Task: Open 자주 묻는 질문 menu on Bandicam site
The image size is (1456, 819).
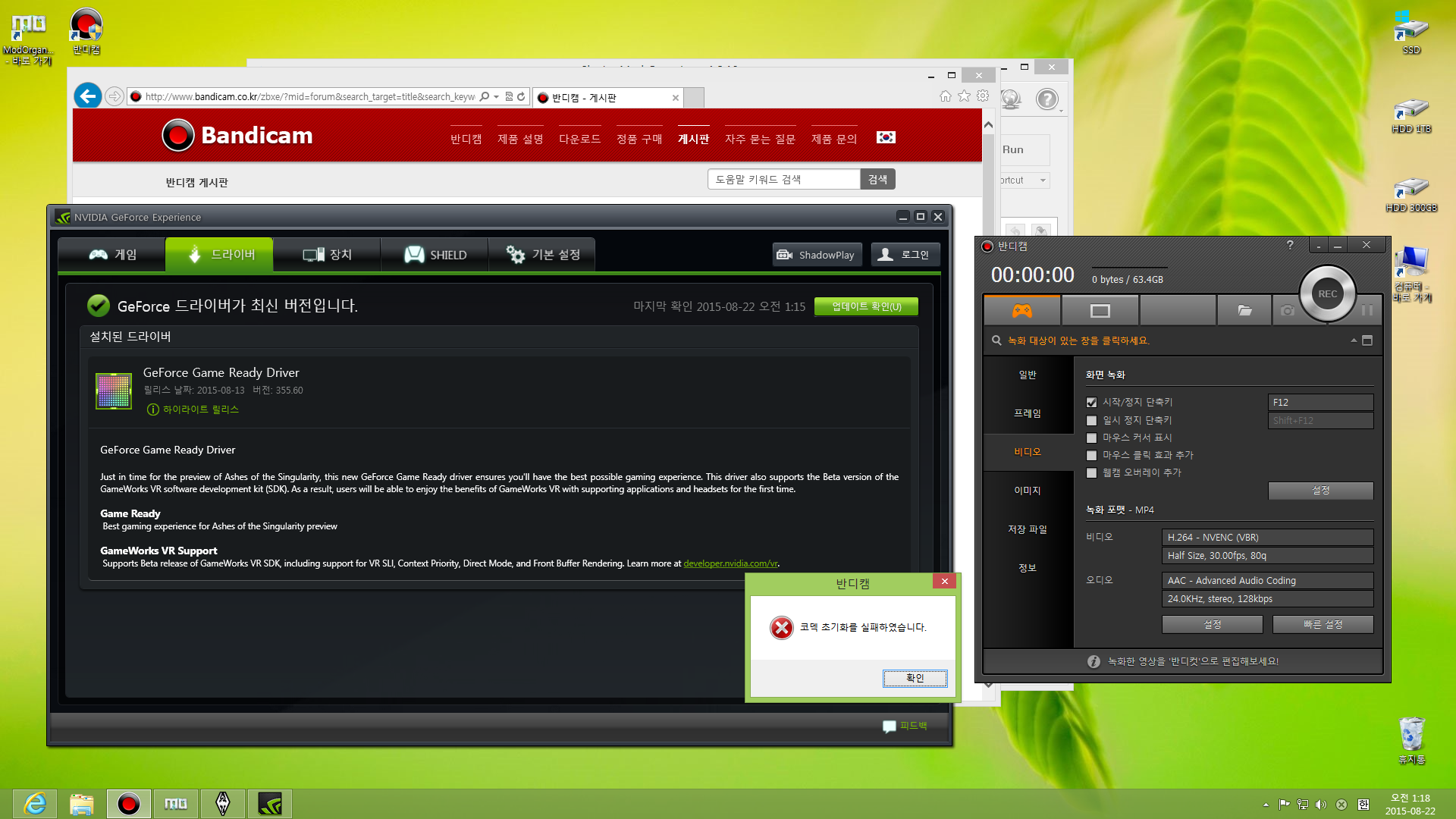Action: click(x=760, y=140)
